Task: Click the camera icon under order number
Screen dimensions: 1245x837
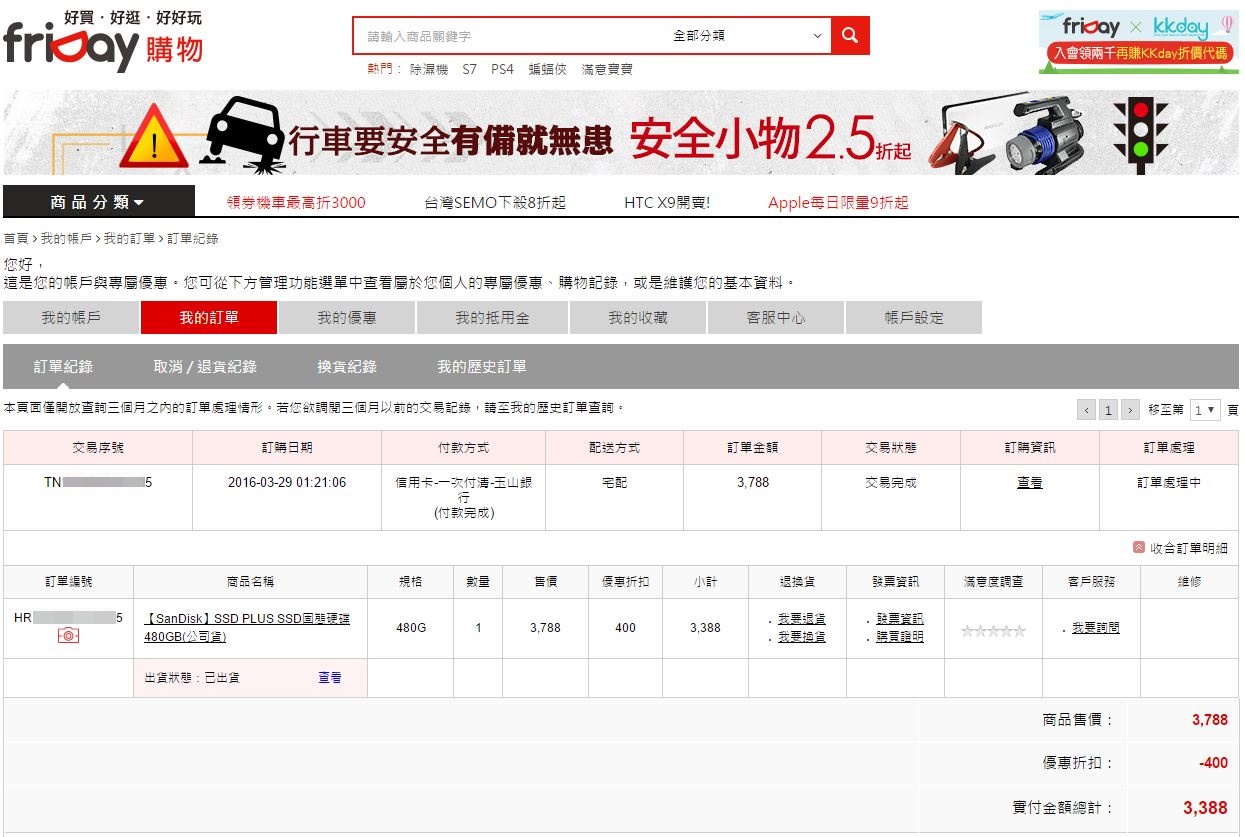Action: point(68,636)
